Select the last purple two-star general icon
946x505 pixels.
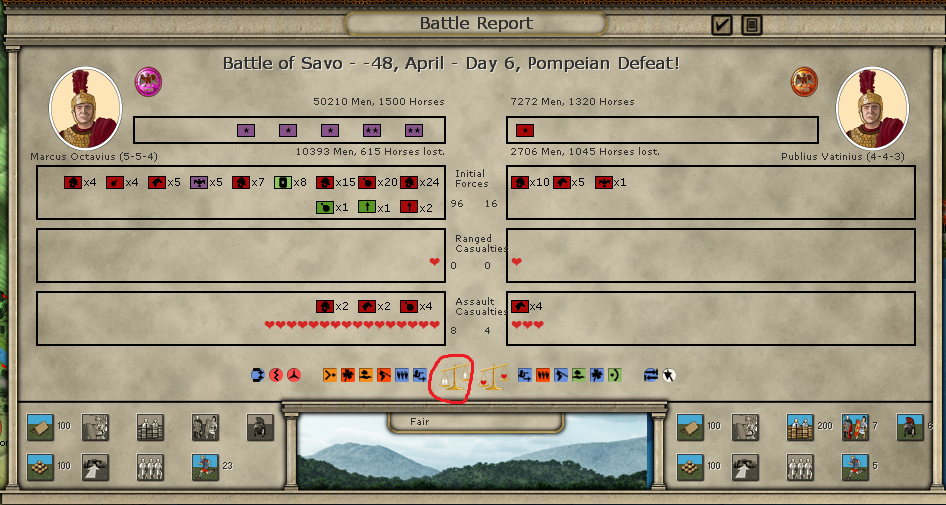414,130
